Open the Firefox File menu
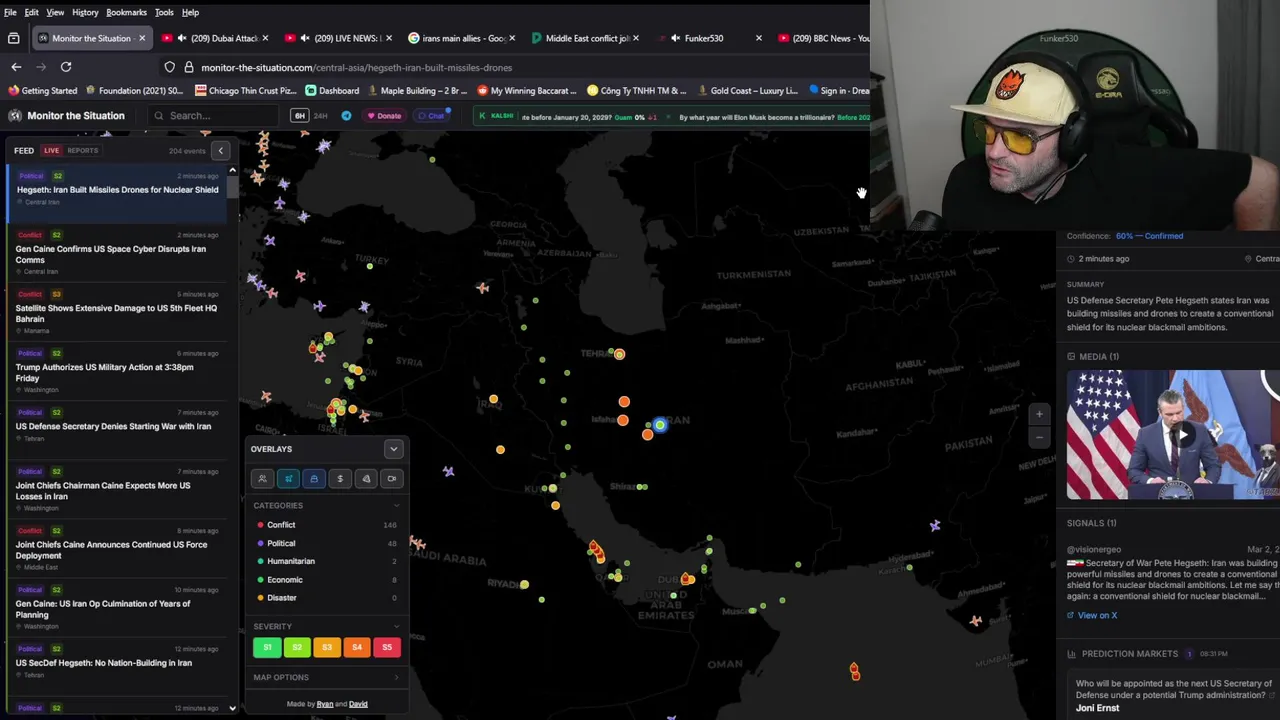Image resolution: width=1280 pixels, height=720 pixels. (x=10, y=12)
